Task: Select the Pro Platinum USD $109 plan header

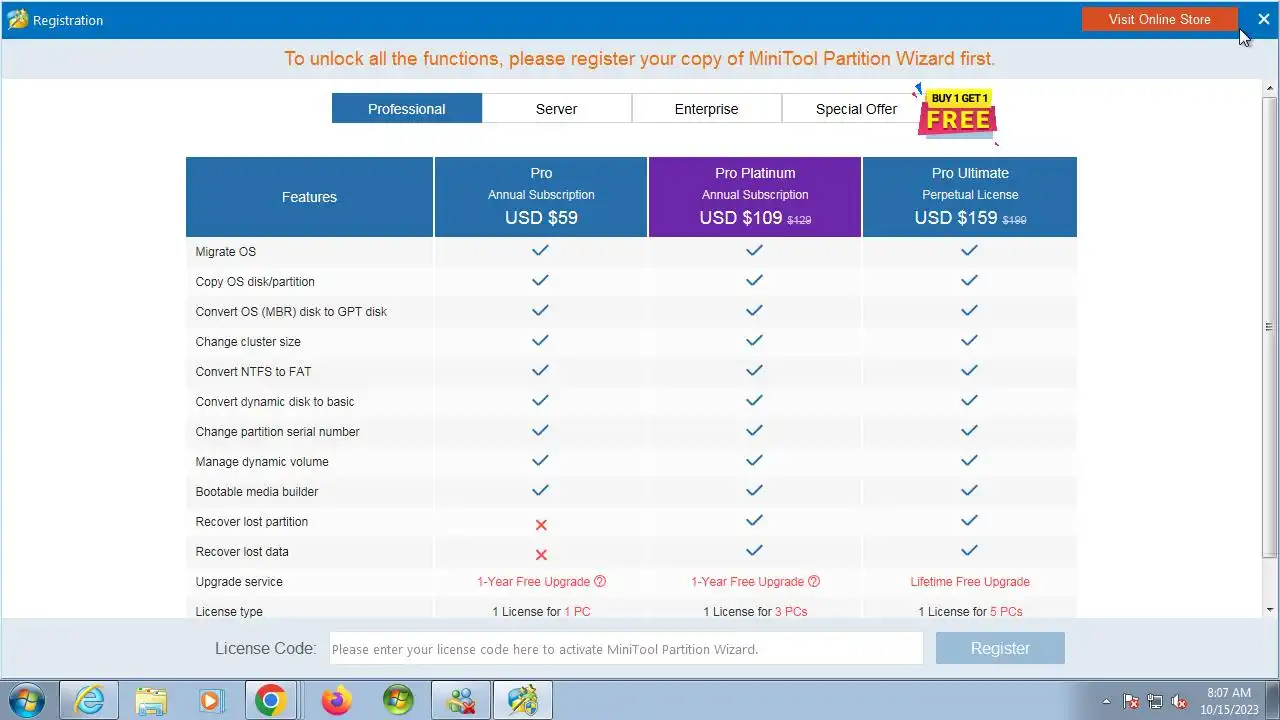Action: 755,197
